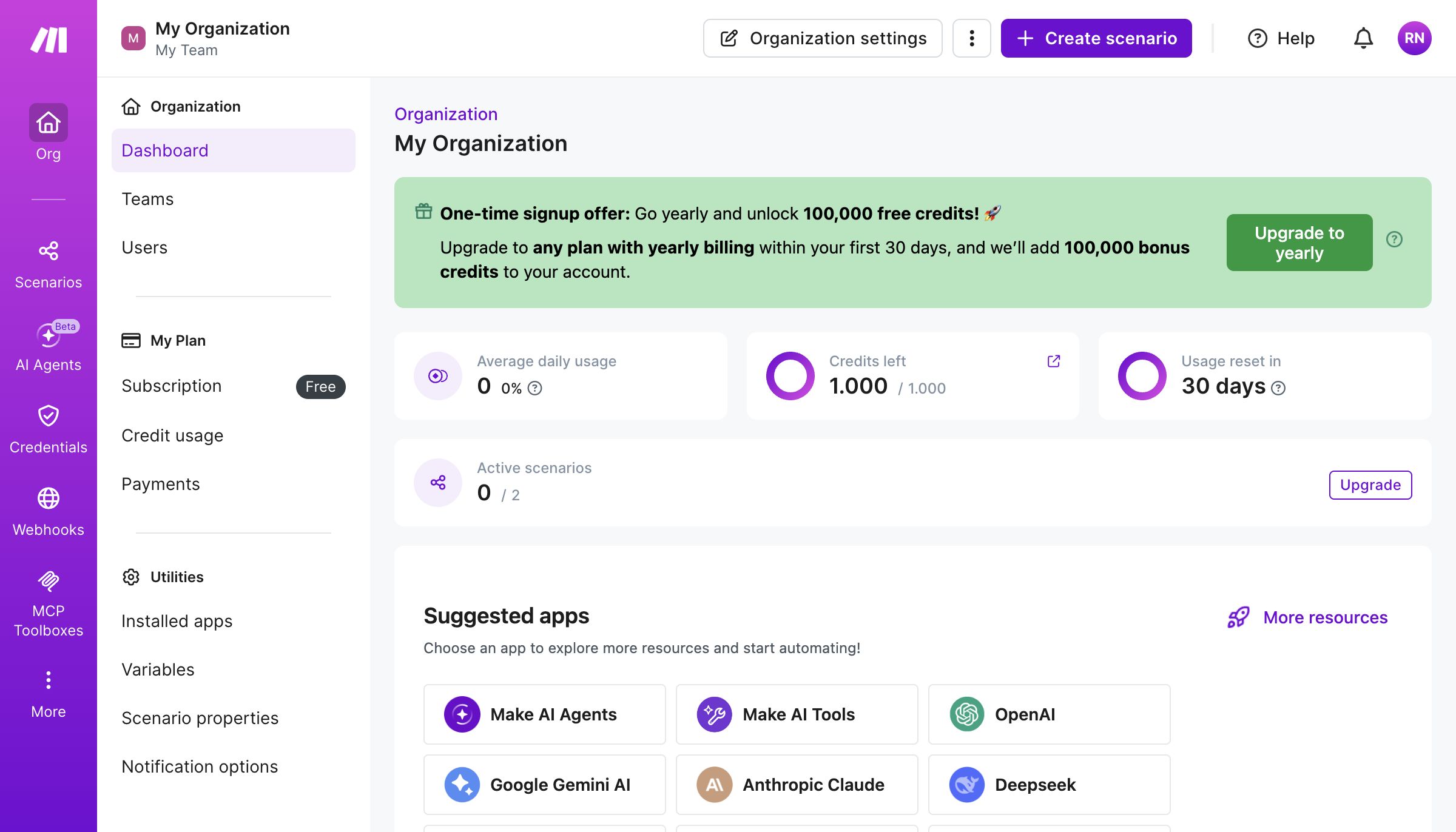Open Scenario properties

[234, 718]
